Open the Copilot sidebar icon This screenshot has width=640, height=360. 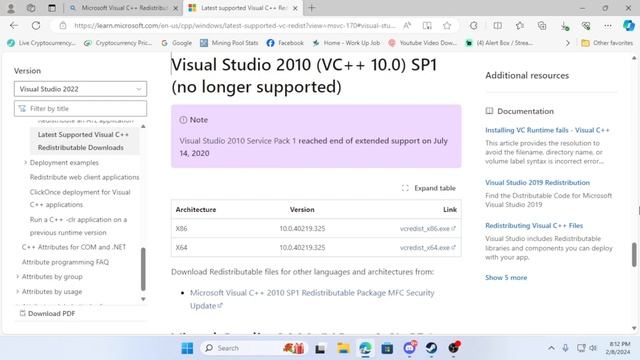(629, 26)
